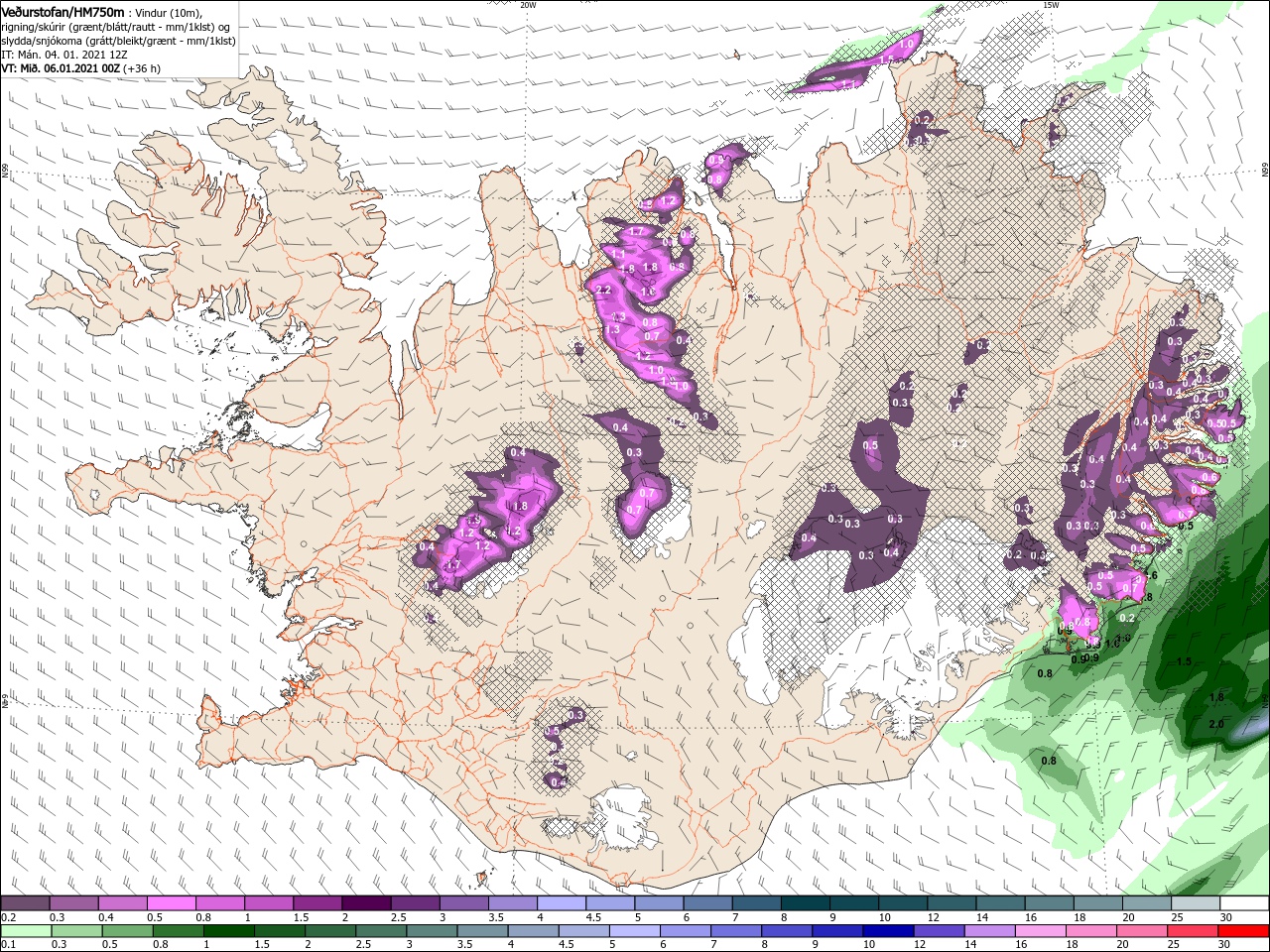Select the pale green bottom-row swatch labeled 0.1
The width and height of the screenshot is (1270, 952).
click(26, 931)
